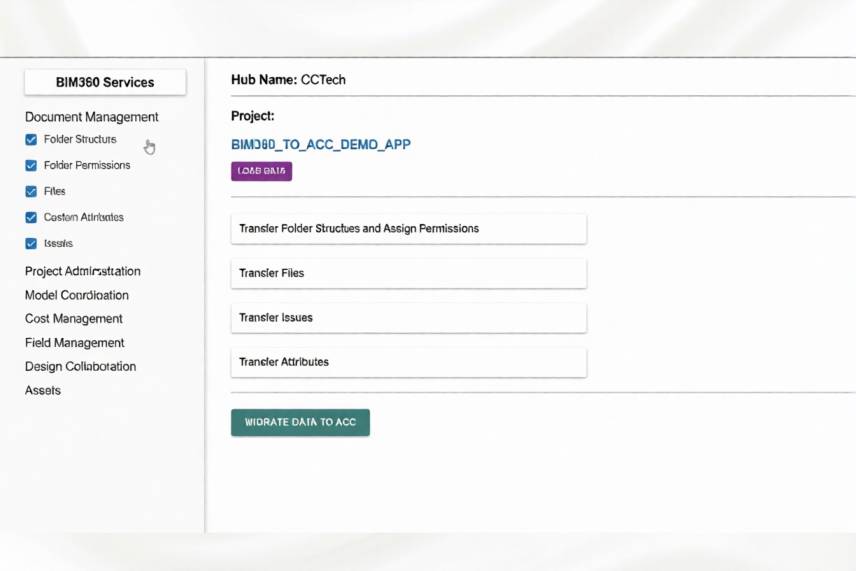The height and width of the screenshot is (571, 856).
Task: Select Cost Management in sidebar
Action: coord(74,319)
